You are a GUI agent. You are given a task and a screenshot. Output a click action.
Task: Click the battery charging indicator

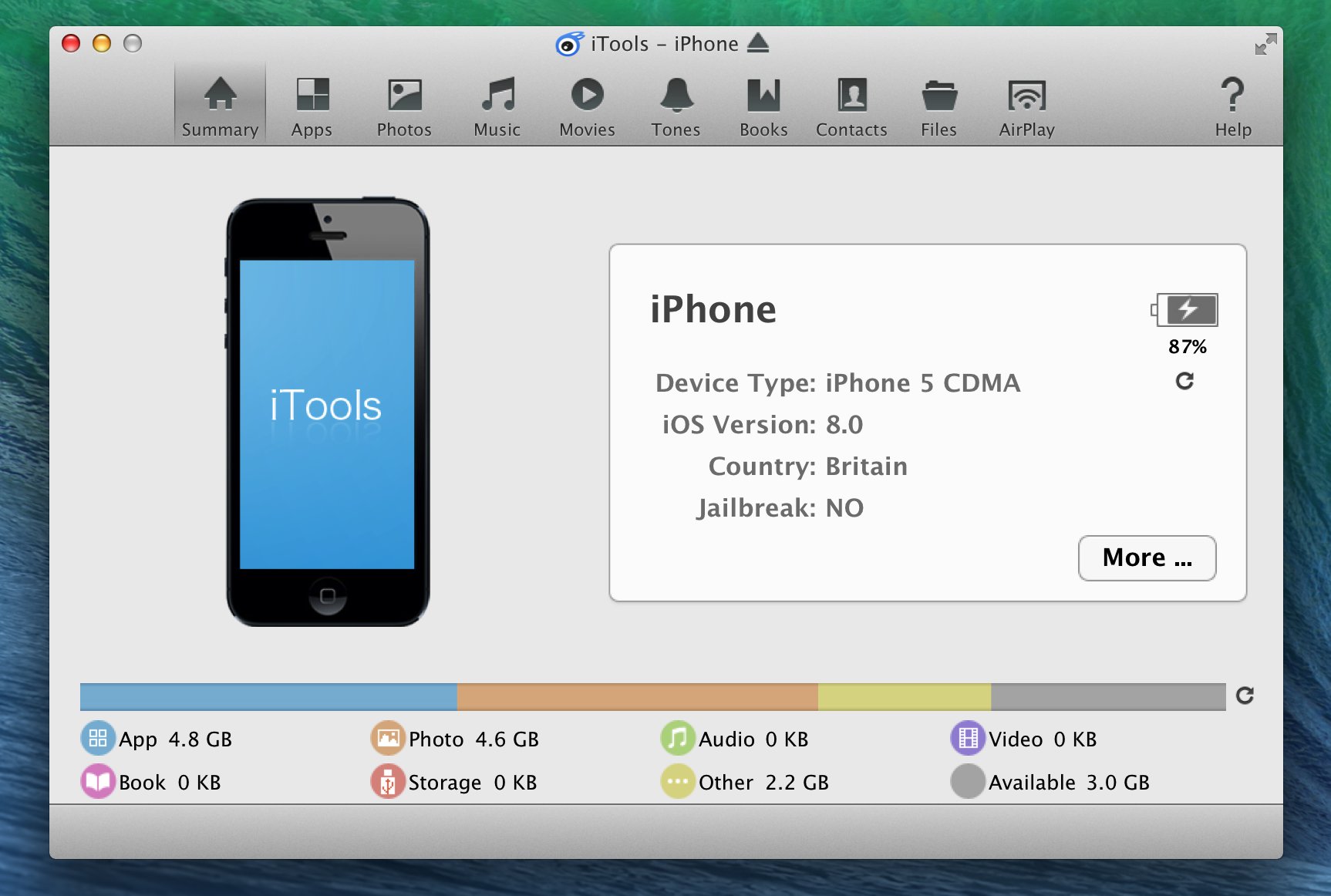click(x=1186, y=310)
